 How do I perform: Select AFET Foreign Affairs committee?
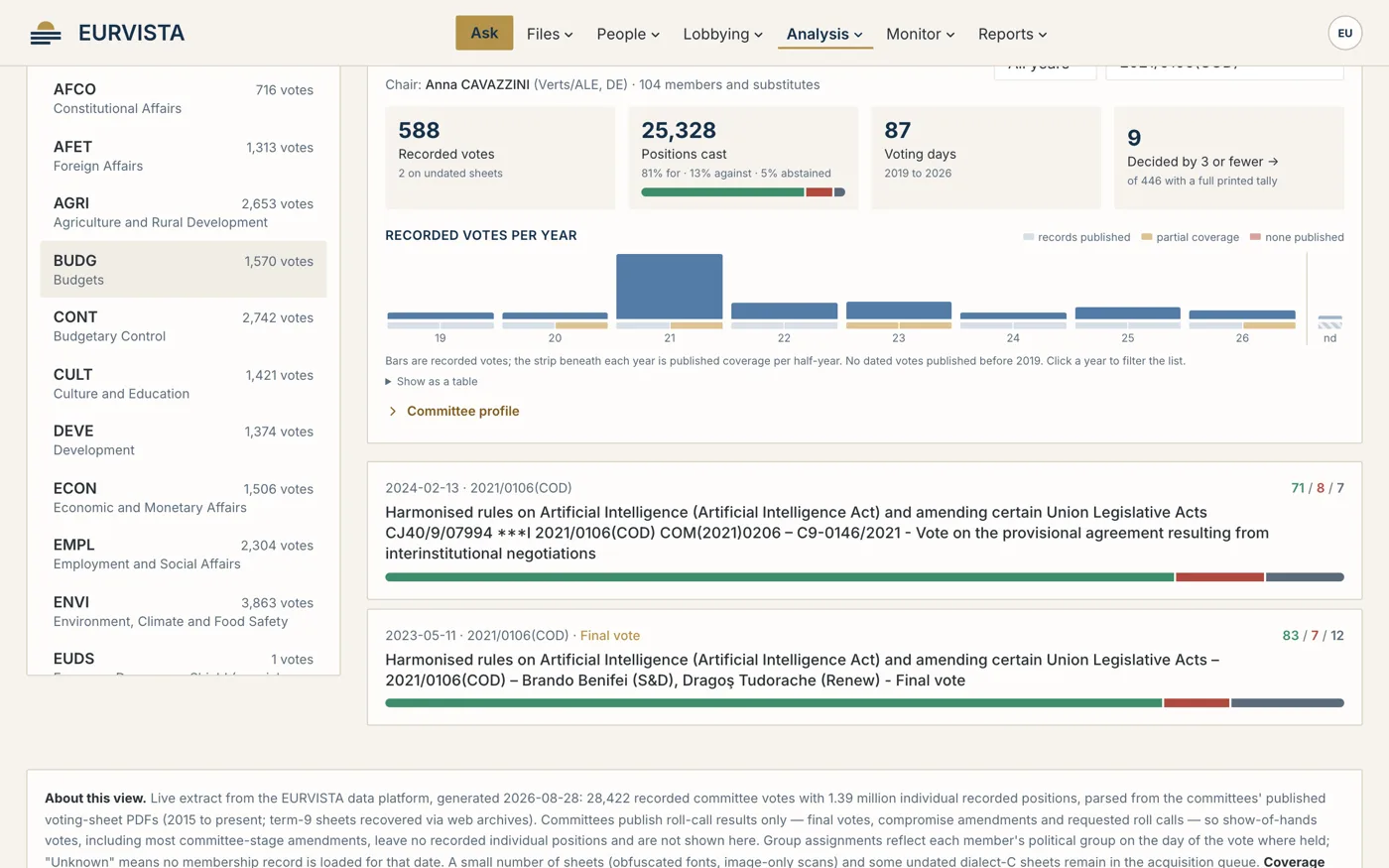pyautogui.click(x=184, y=156)
